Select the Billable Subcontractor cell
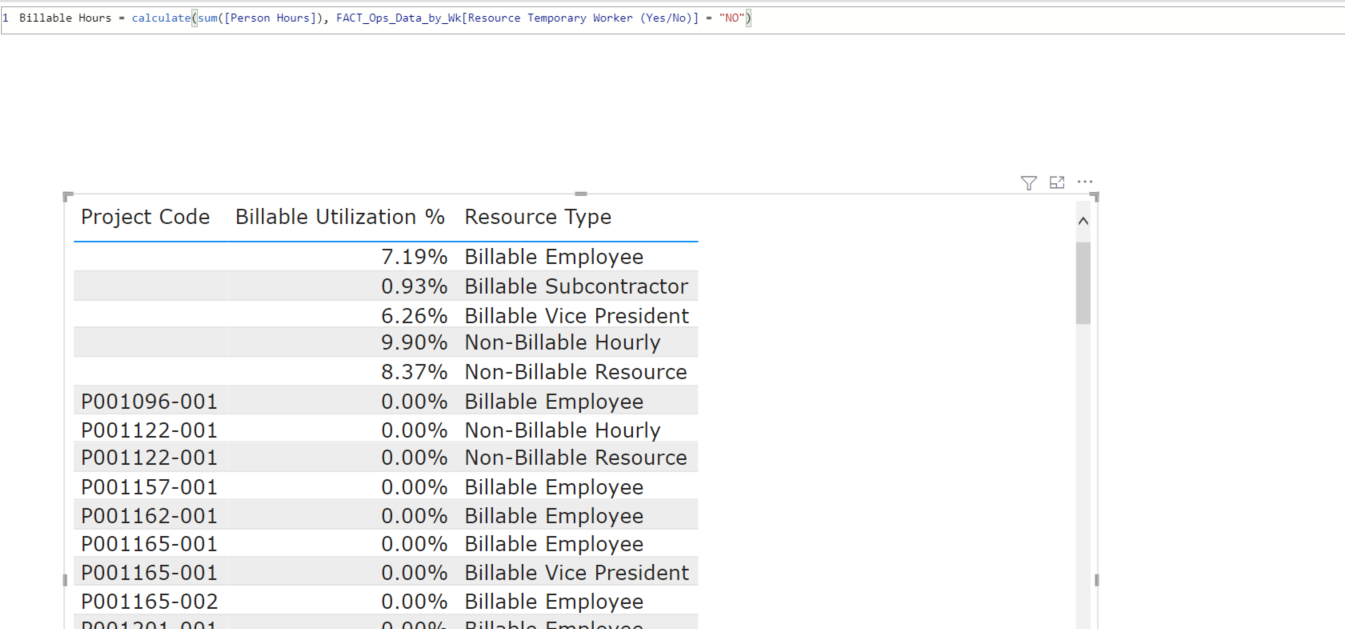1345x629 pixels. 576,286
